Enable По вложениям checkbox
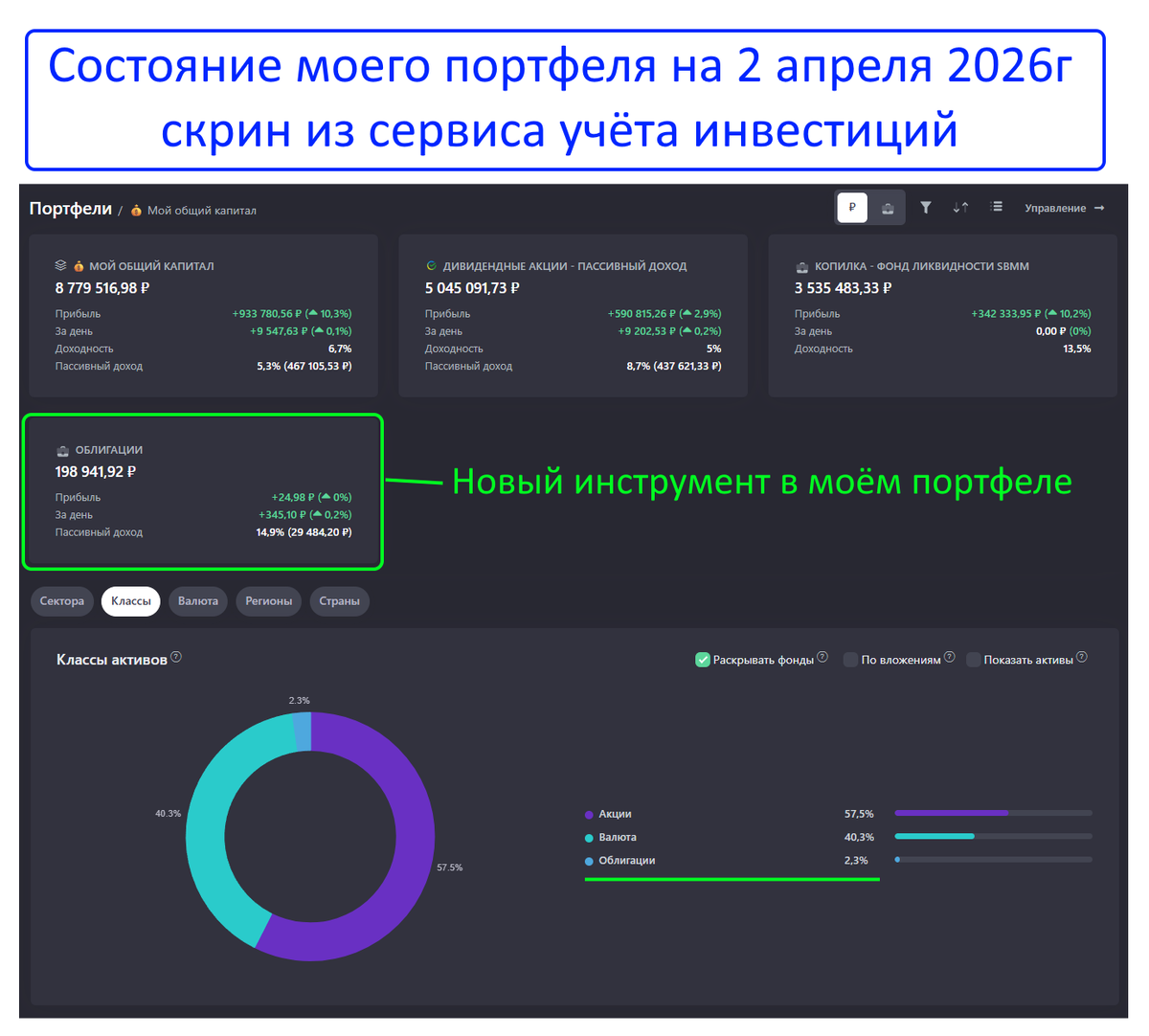This screenshot has height=1036, width=1149. tap(850, 660)
